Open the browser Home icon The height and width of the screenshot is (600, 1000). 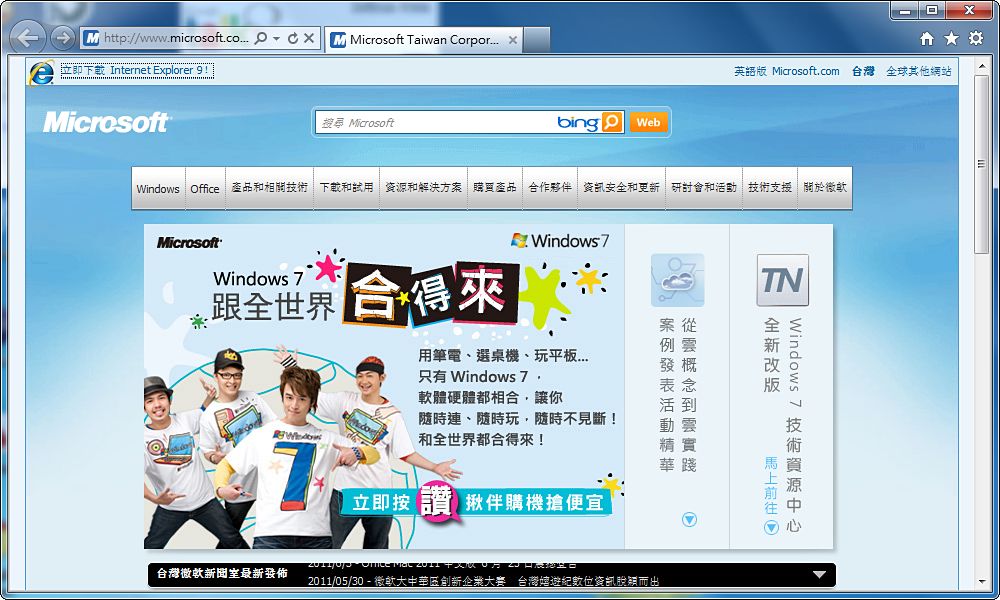coord(927,39)
